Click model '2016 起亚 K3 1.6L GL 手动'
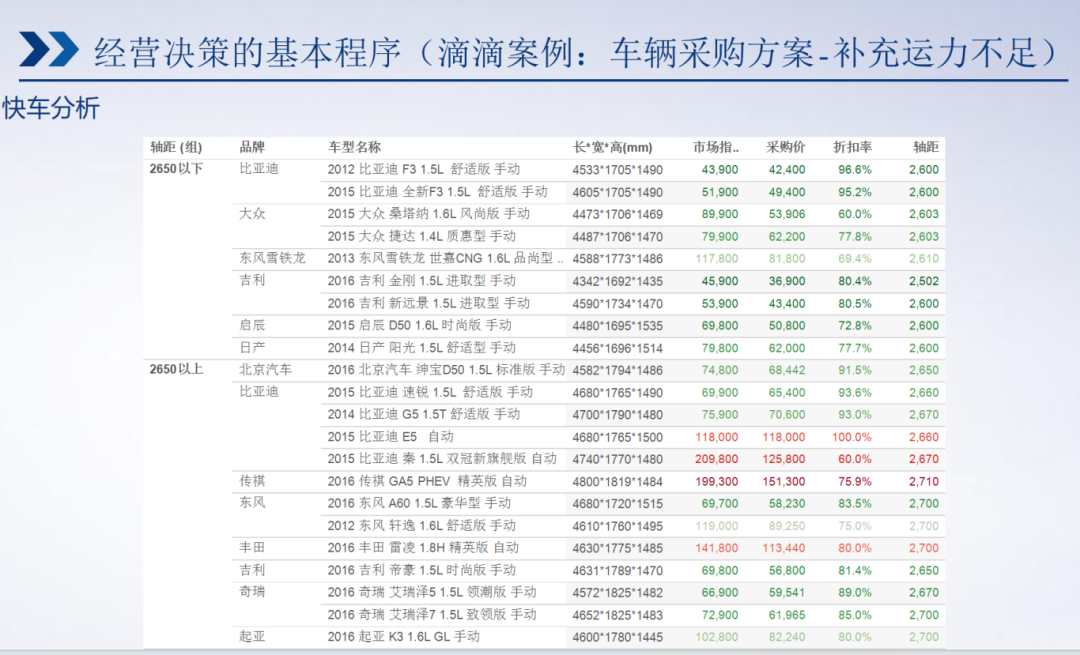The image size is (1080, 655). click(404, 637)
